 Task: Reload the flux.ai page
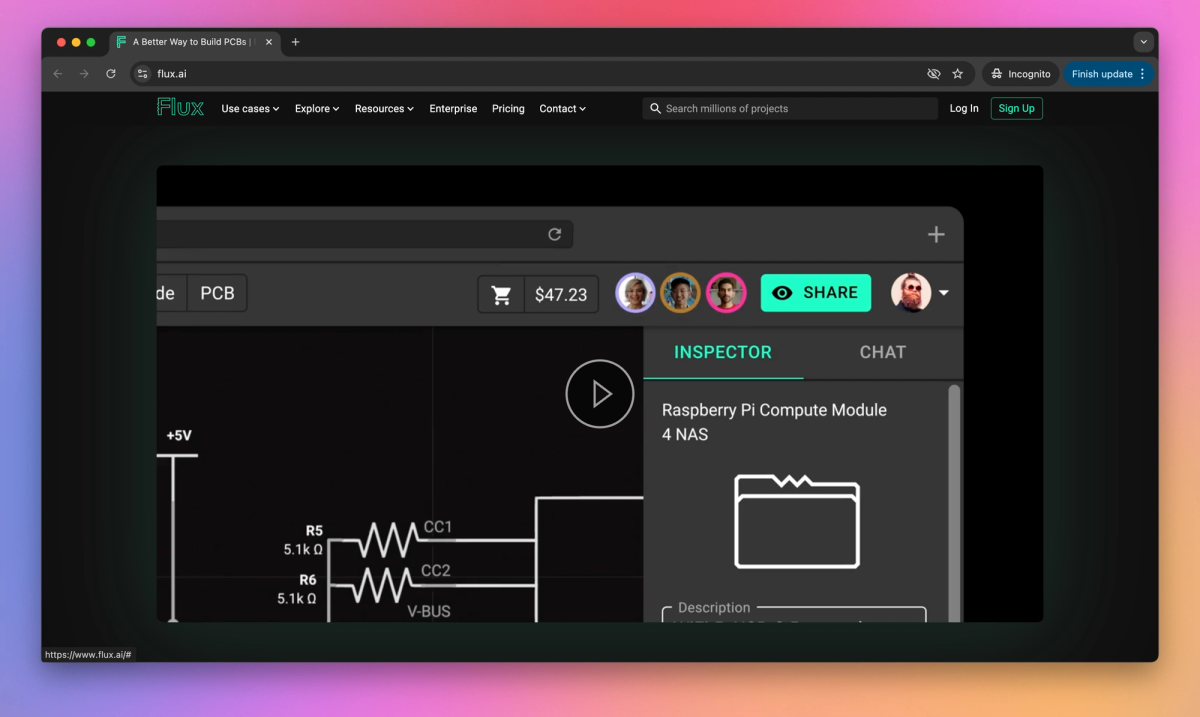(111, 74)
